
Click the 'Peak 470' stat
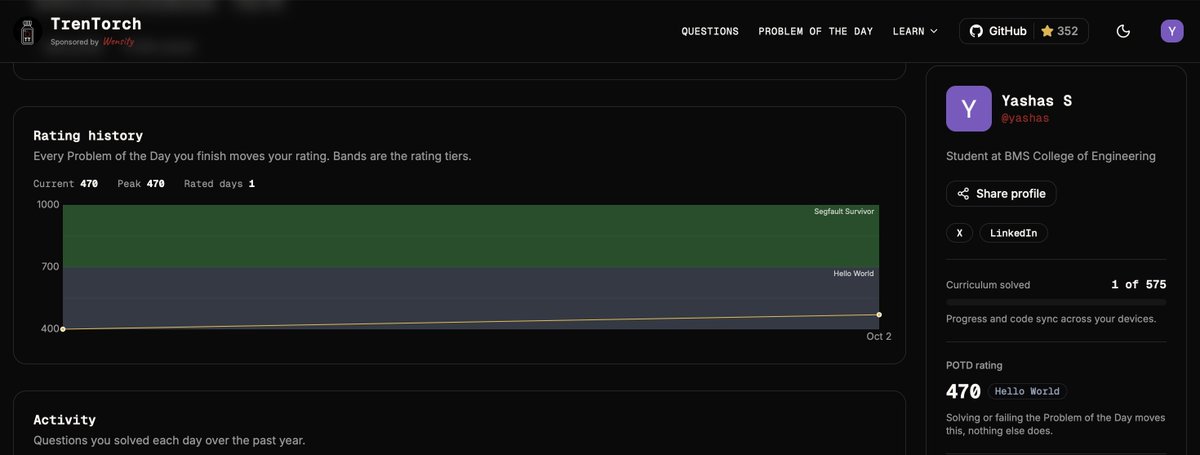click(143, 184)
